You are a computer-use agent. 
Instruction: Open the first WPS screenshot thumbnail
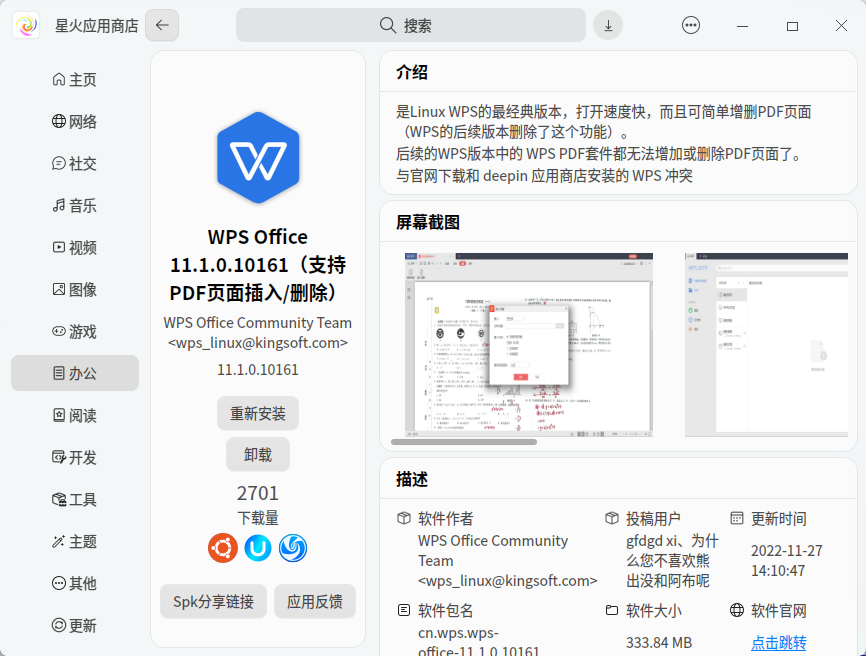530,345
